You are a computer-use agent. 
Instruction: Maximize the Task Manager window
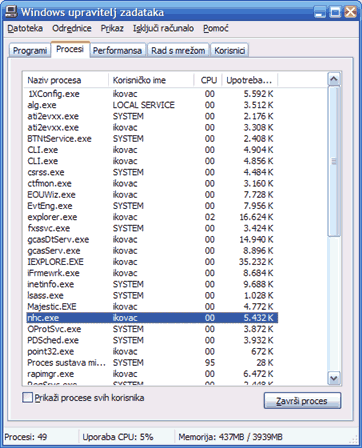(x=335, y=12)
